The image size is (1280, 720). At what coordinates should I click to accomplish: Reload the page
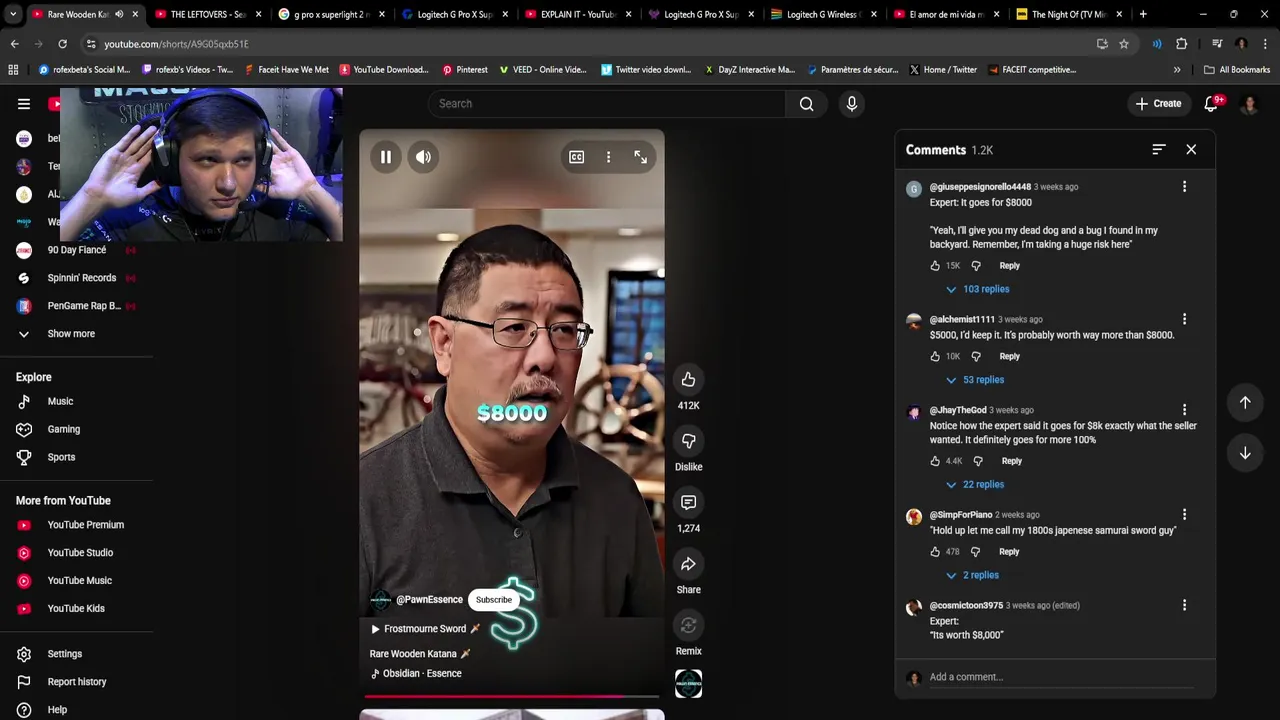tap(62, 44)
